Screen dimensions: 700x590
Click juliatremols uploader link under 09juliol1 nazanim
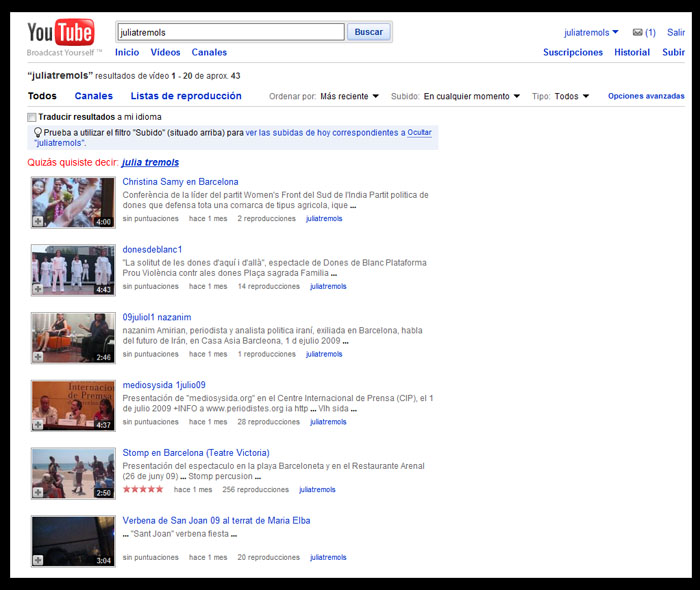[324, 354]
